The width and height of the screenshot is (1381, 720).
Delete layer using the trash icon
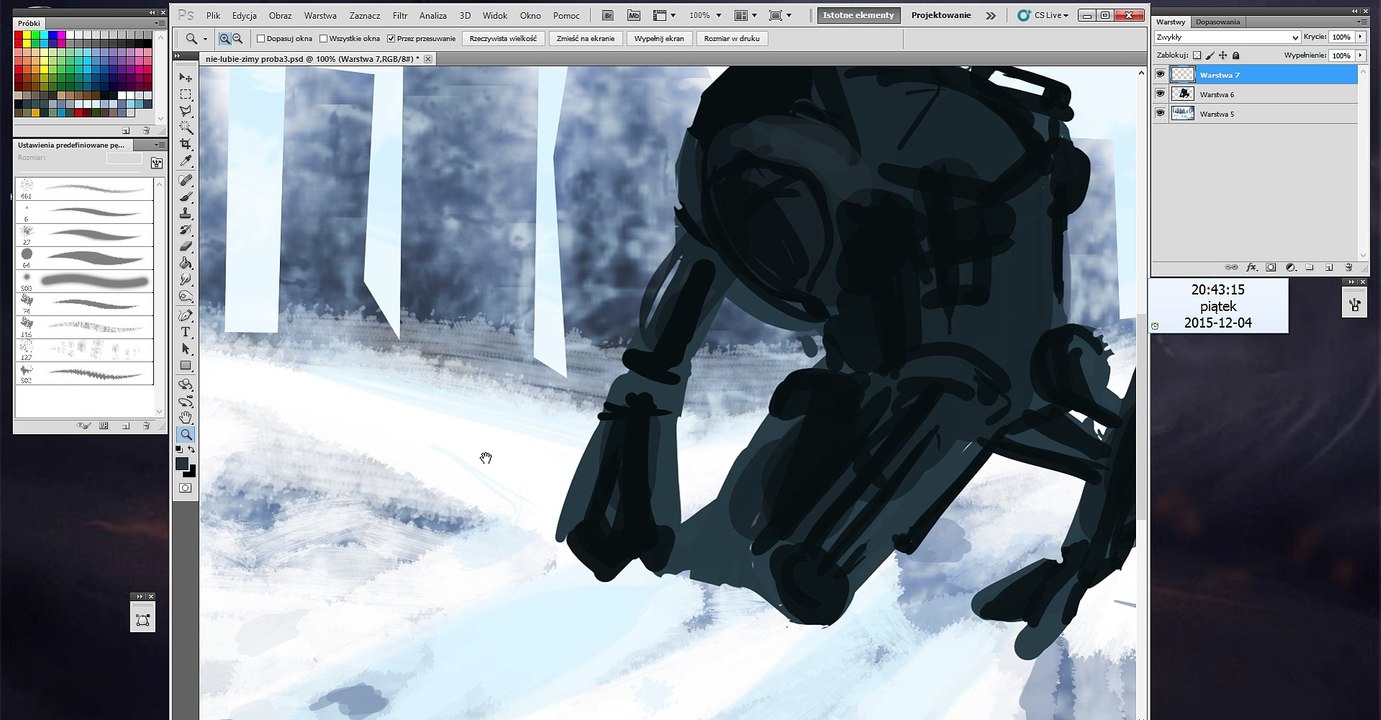pos(1348,267)
